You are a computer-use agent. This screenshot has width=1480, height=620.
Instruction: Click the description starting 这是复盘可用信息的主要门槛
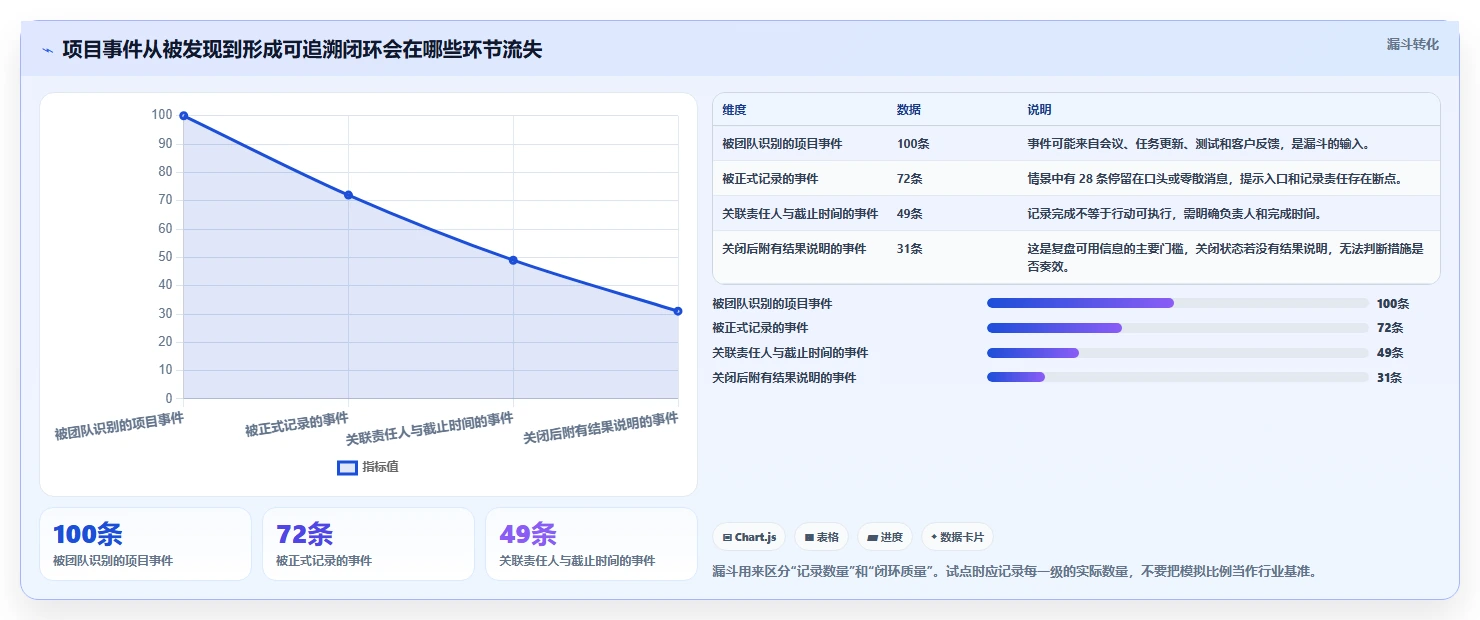(x=1225, y=258)
